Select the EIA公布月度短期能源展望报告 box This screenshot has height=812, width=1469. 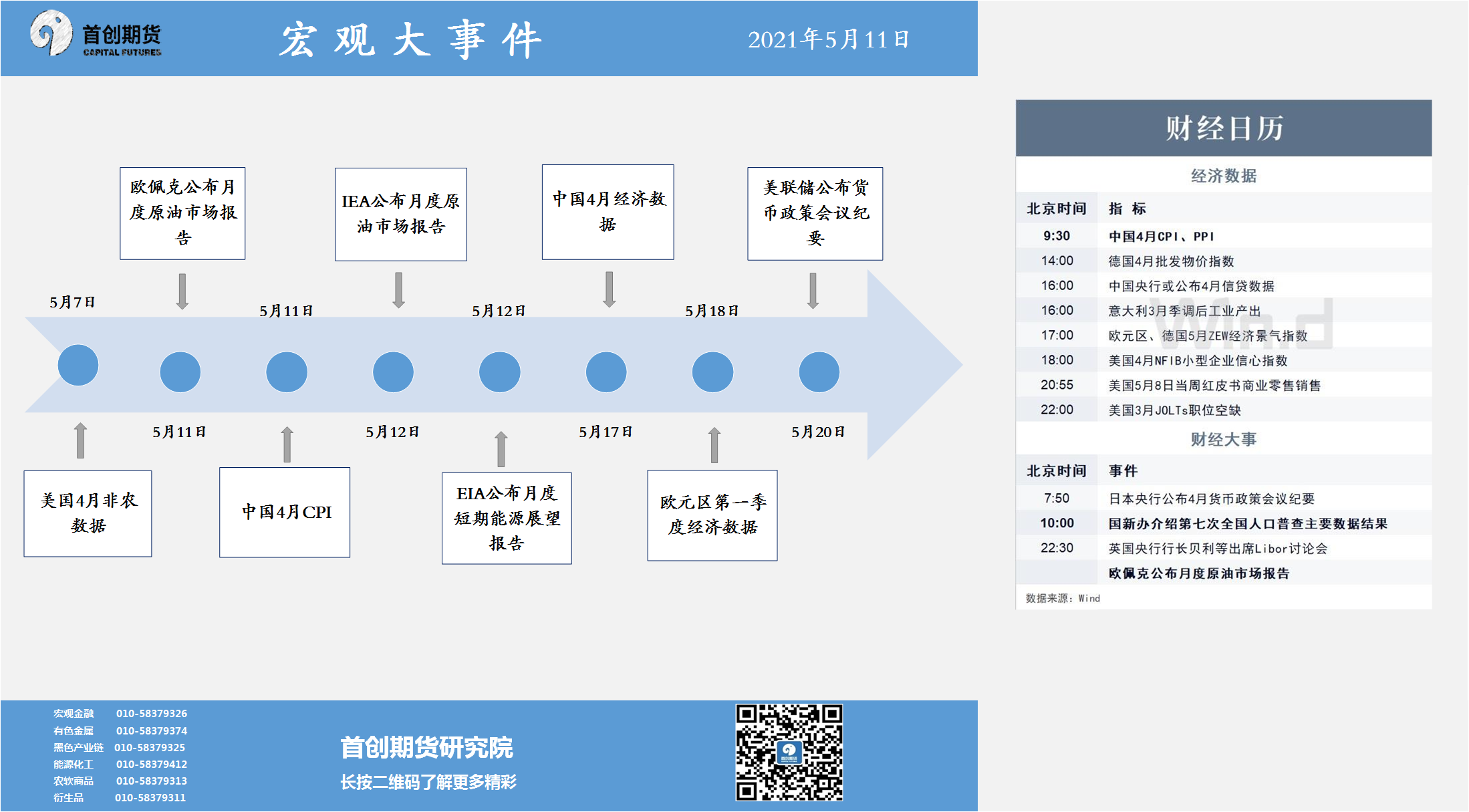point(507,518)
